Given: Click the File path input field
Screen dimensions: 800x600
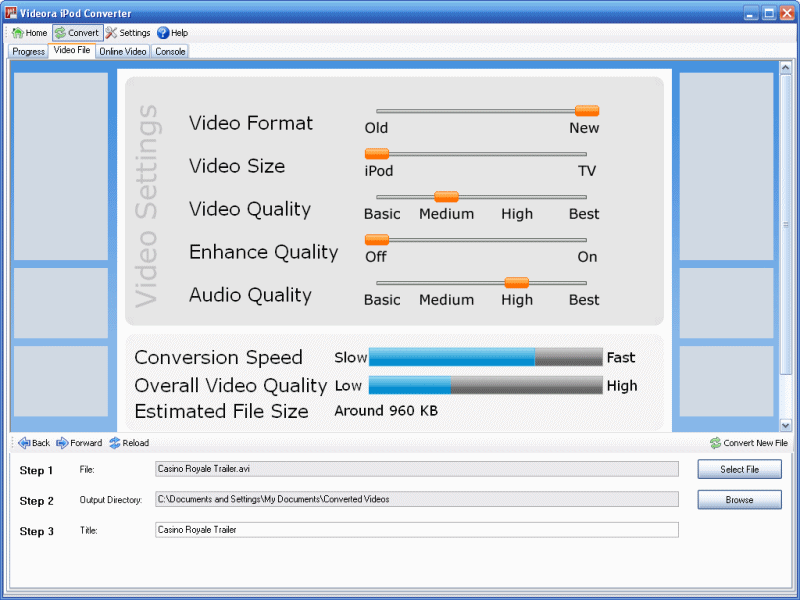Looking at the screenshot, I should click(x=417, y=469).
